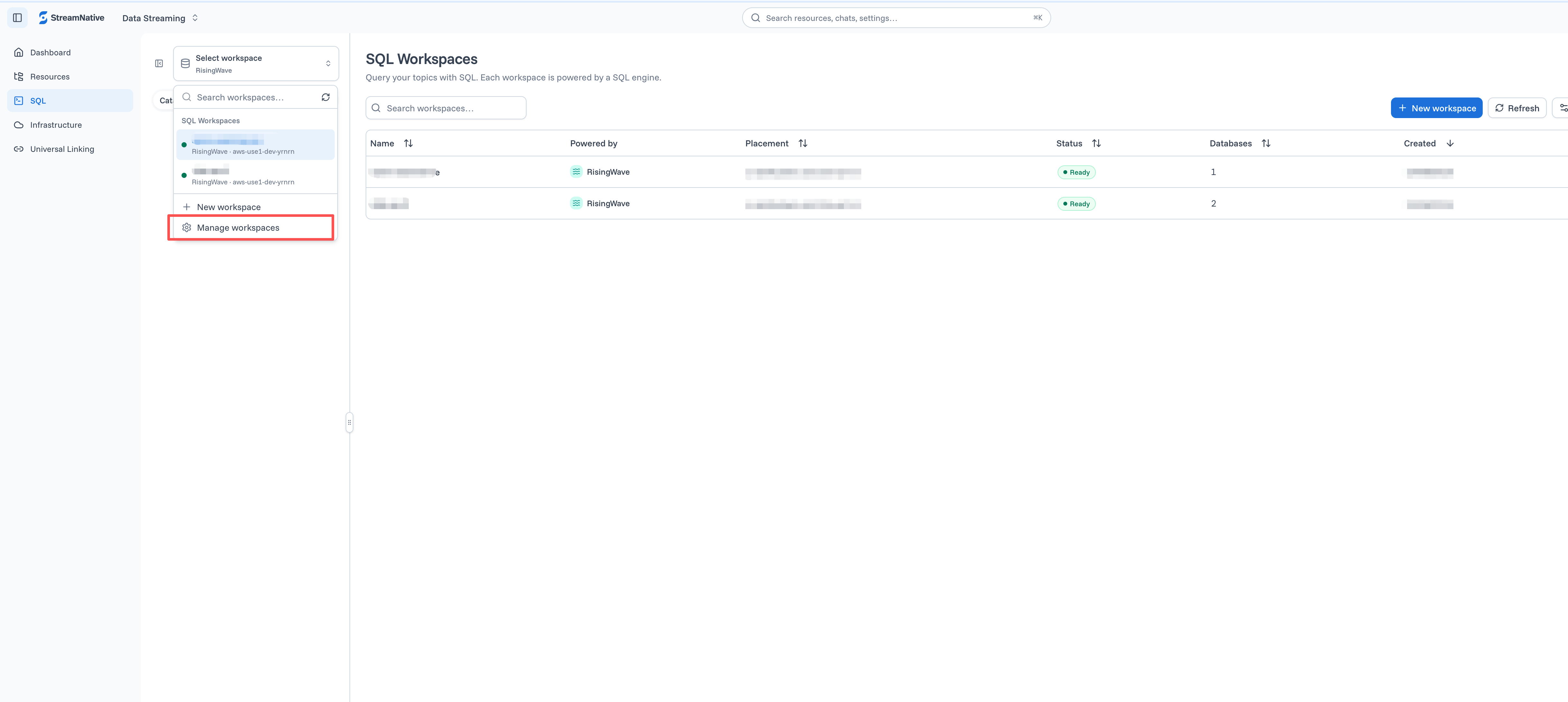Screen dimensions: 1568x702
Task: Open Dashboard from the sidebar
Action: [70, 52]
